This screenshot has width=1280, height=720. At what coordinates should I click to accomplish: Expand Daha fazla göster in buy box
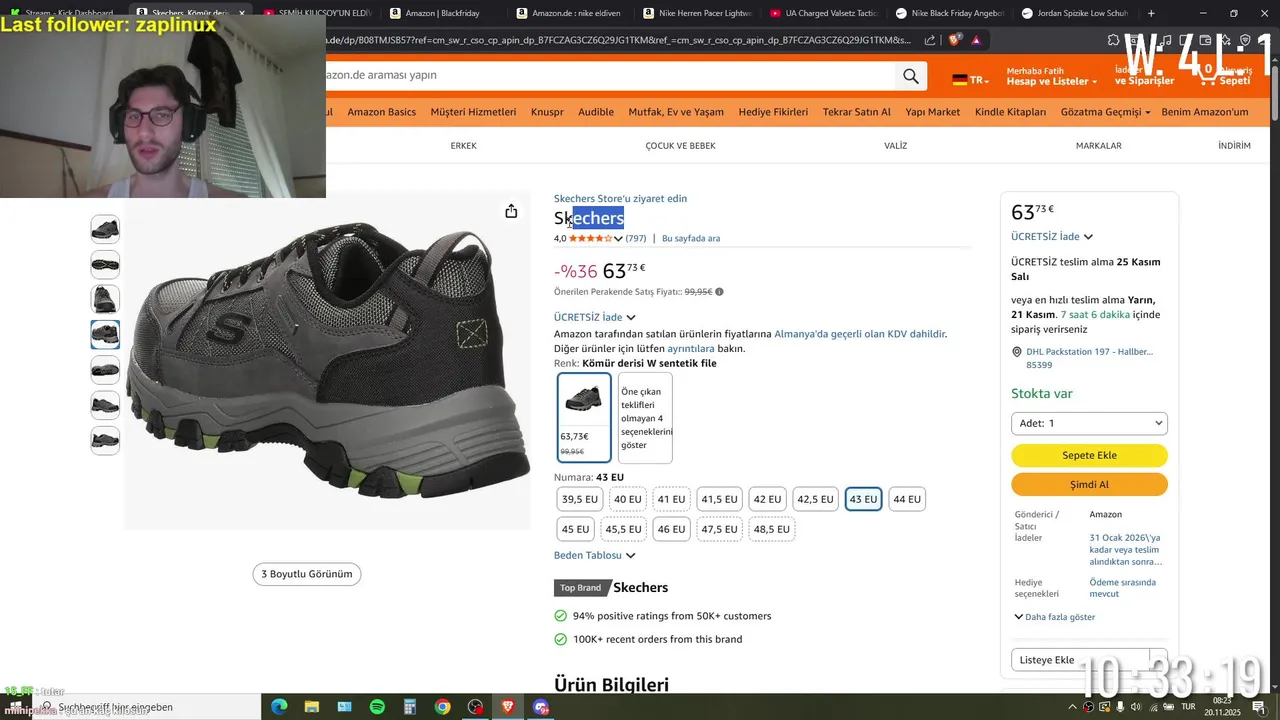tap(1054, 617)
